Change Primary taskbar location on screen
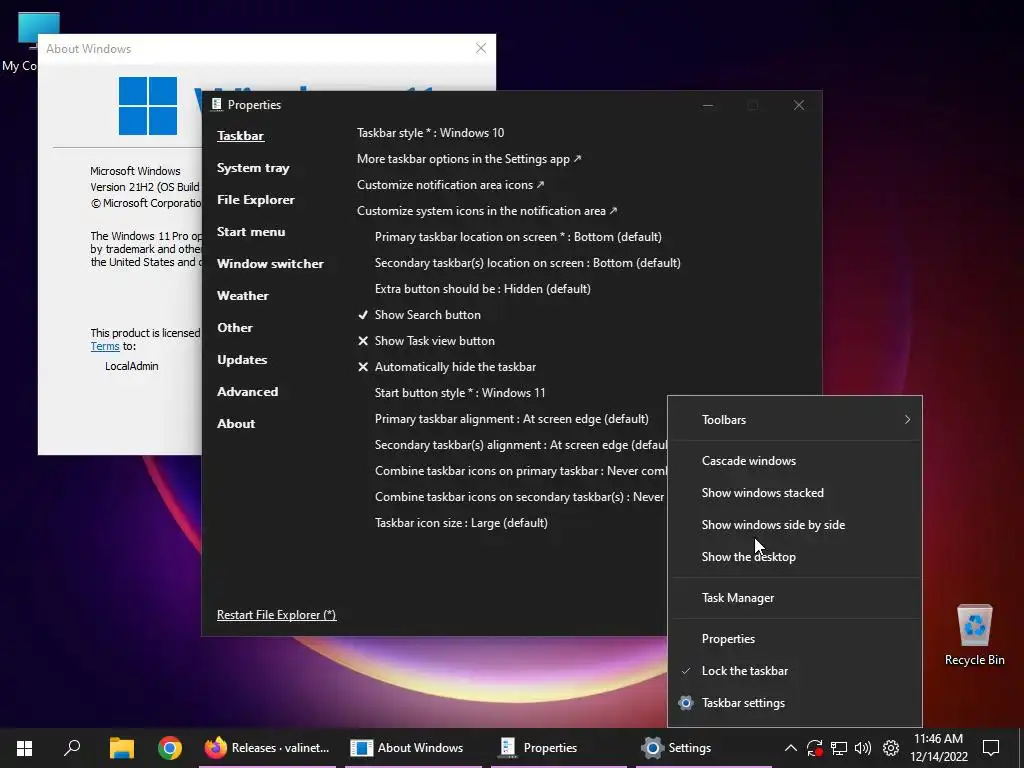The image size is (1024, 768). (518, 237)
